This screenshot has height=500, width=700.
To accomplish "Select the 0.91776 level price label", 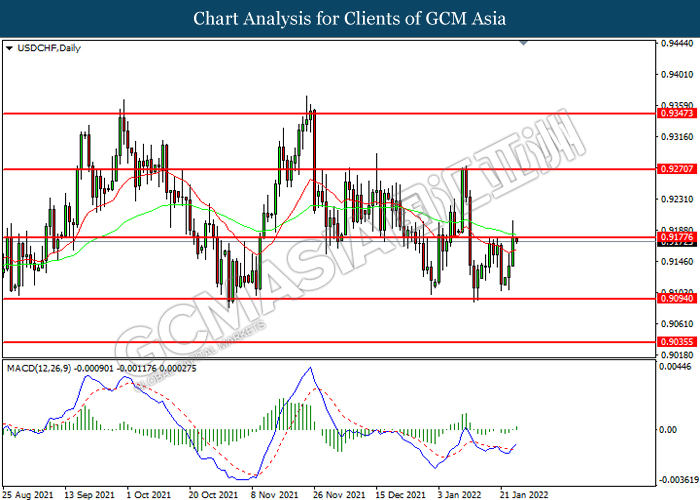I will coord(677,237).
